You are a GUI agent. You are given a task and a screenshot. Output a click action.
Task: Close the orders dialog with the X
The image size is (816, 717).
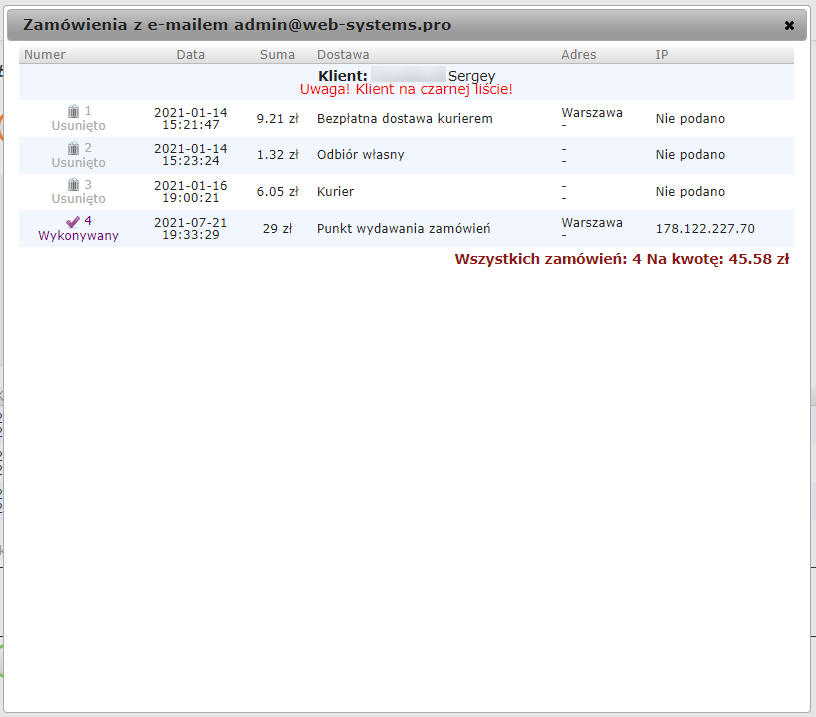pyautogui.click(x=789, y=25)
